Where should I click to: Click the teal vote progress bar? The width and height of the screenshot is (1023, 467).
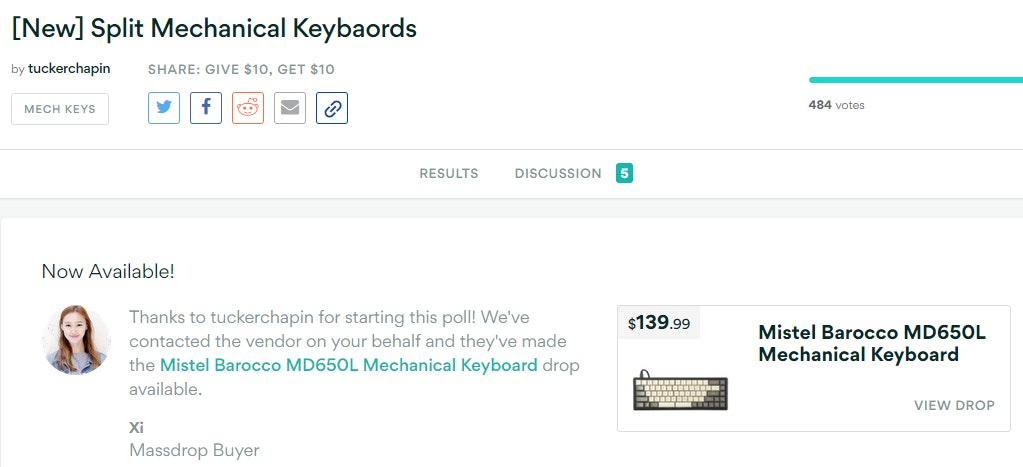click(x=915, y=80)
